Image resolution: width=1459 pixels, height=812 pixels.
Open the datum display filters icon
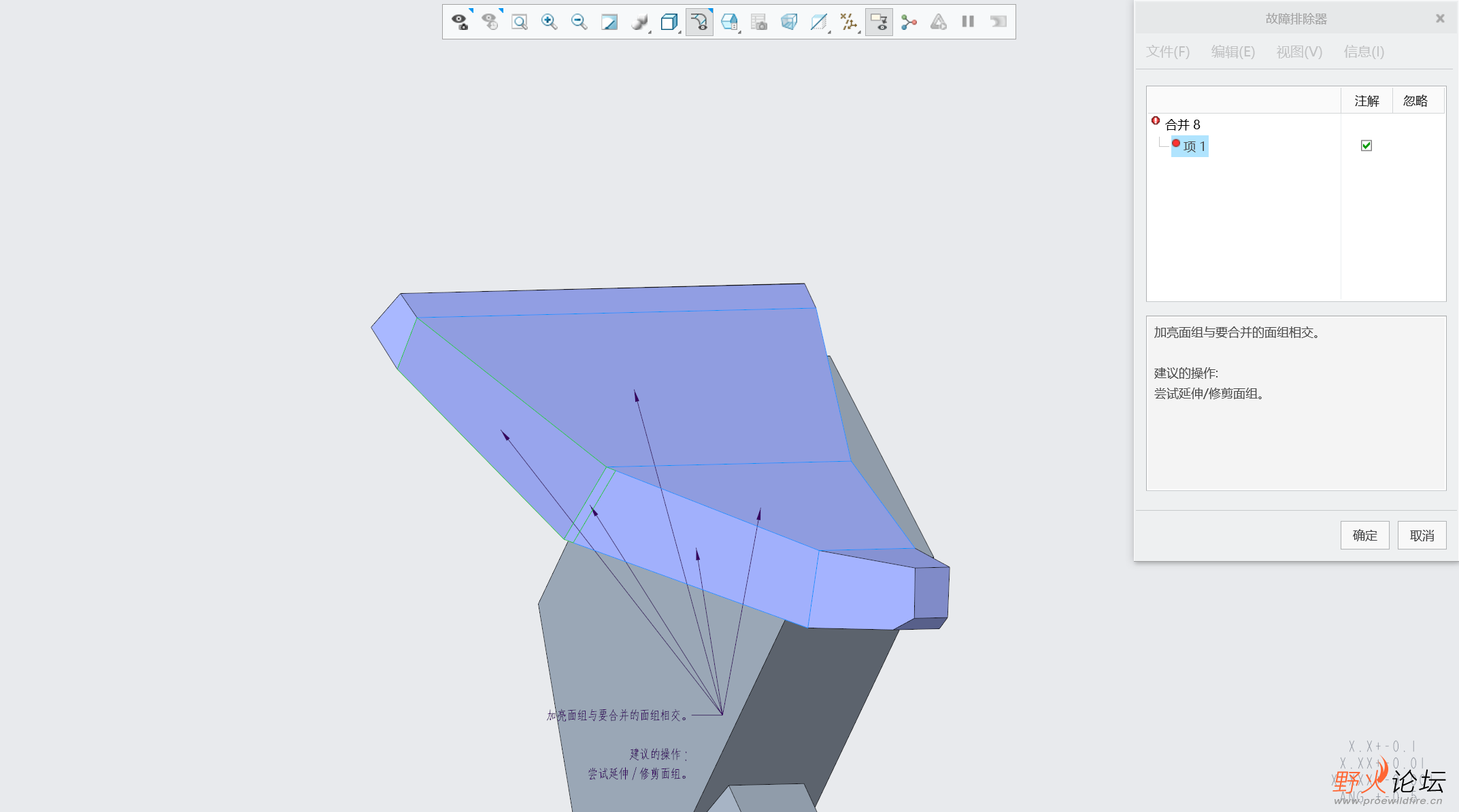click(x=849, y=22)
